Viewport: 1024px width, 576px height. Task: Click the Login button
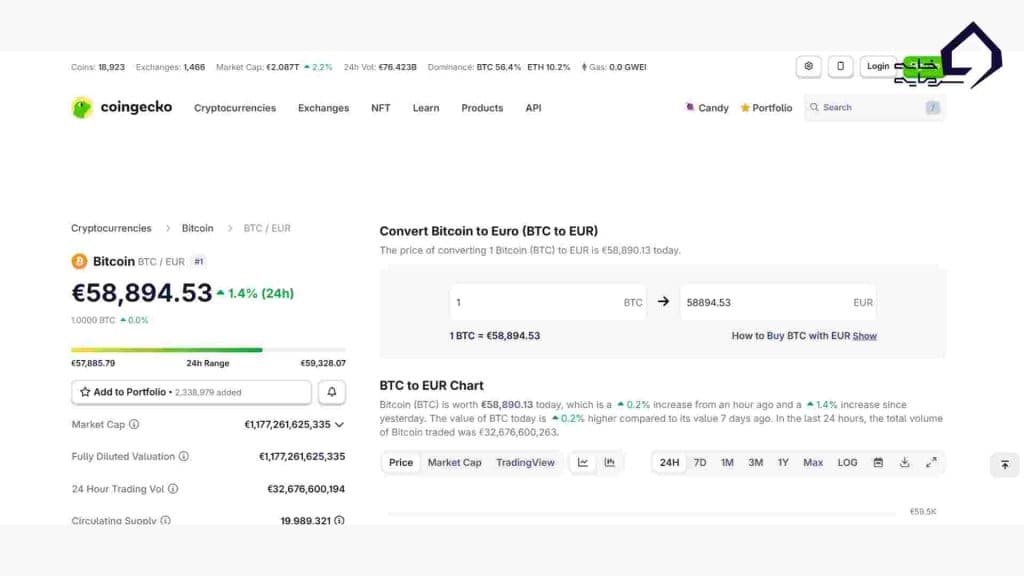[x=878, y=65]
